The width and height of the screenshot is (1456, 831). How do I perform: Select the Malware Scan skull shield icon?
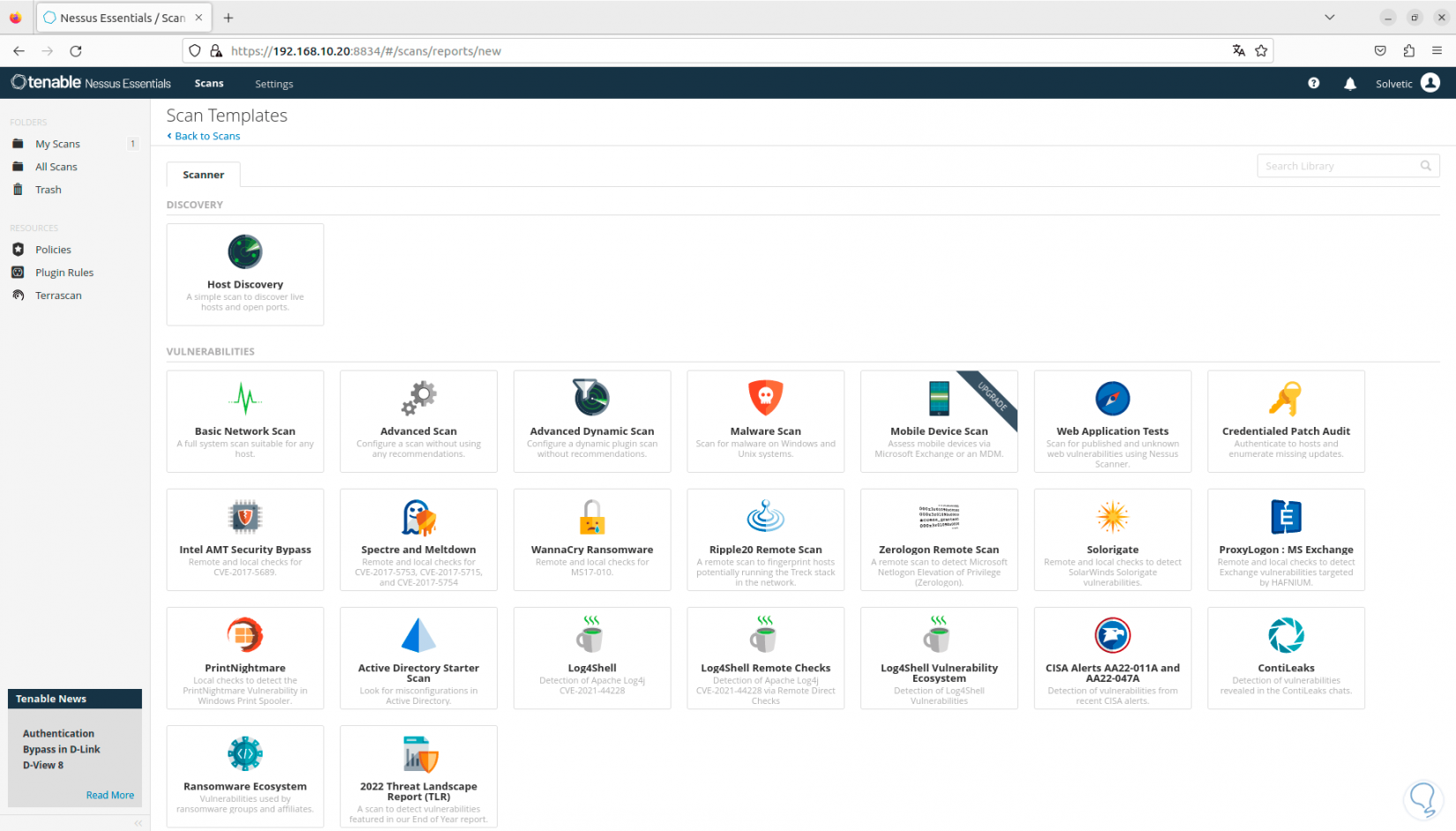[766, 398]
